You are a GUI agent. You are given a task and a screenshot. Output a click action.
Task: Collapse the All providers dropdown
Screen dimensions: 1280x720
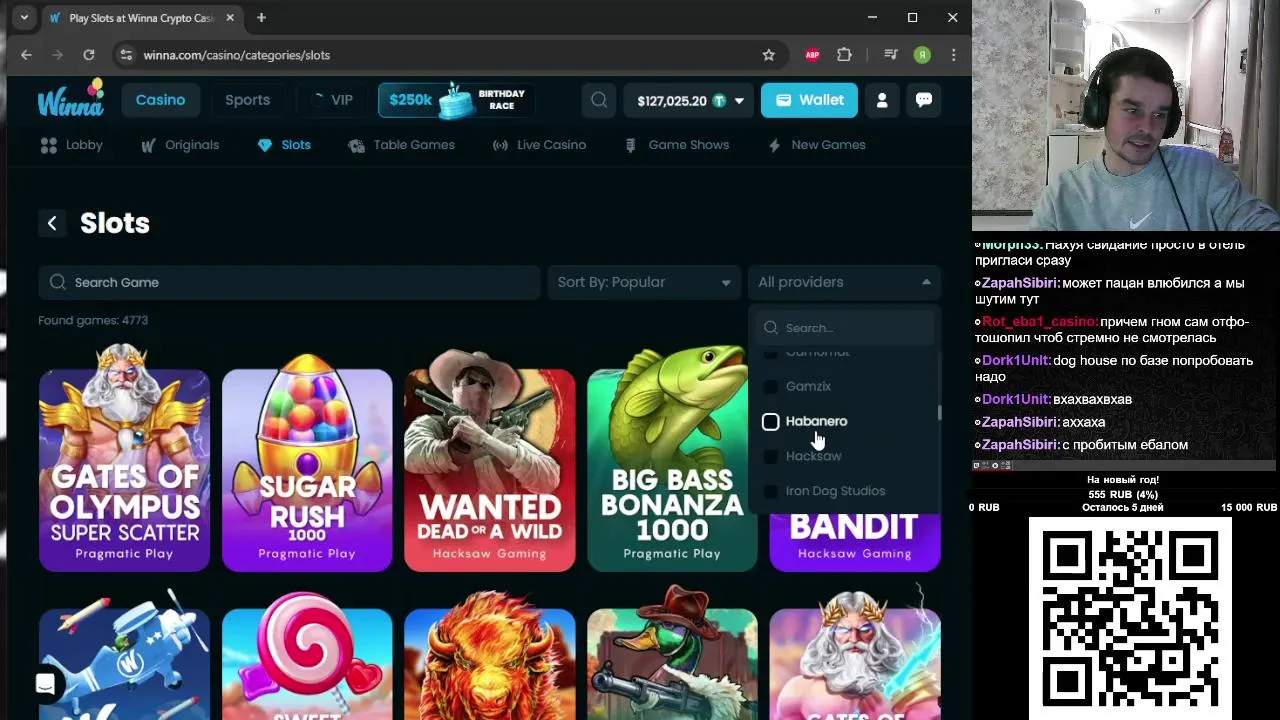pyautogui.click(x=844, y=282)
